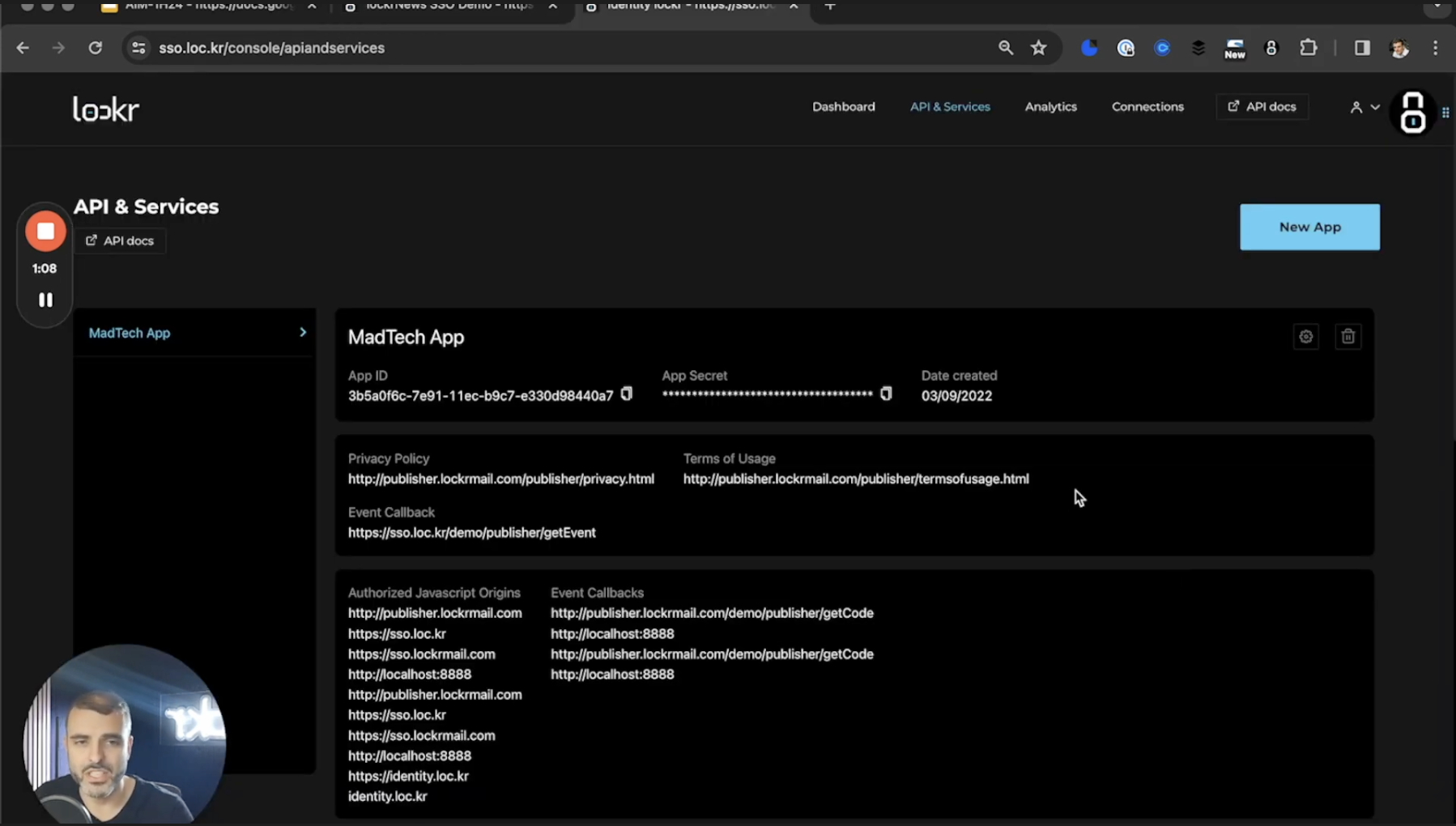Click the first publisher/getCode callback URL

click(712, 613)
